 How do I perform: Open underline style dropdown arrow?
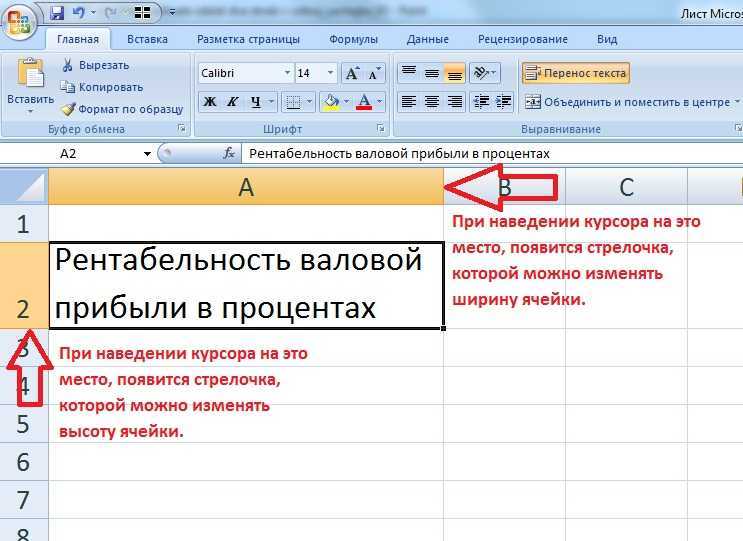pos(272,102)
